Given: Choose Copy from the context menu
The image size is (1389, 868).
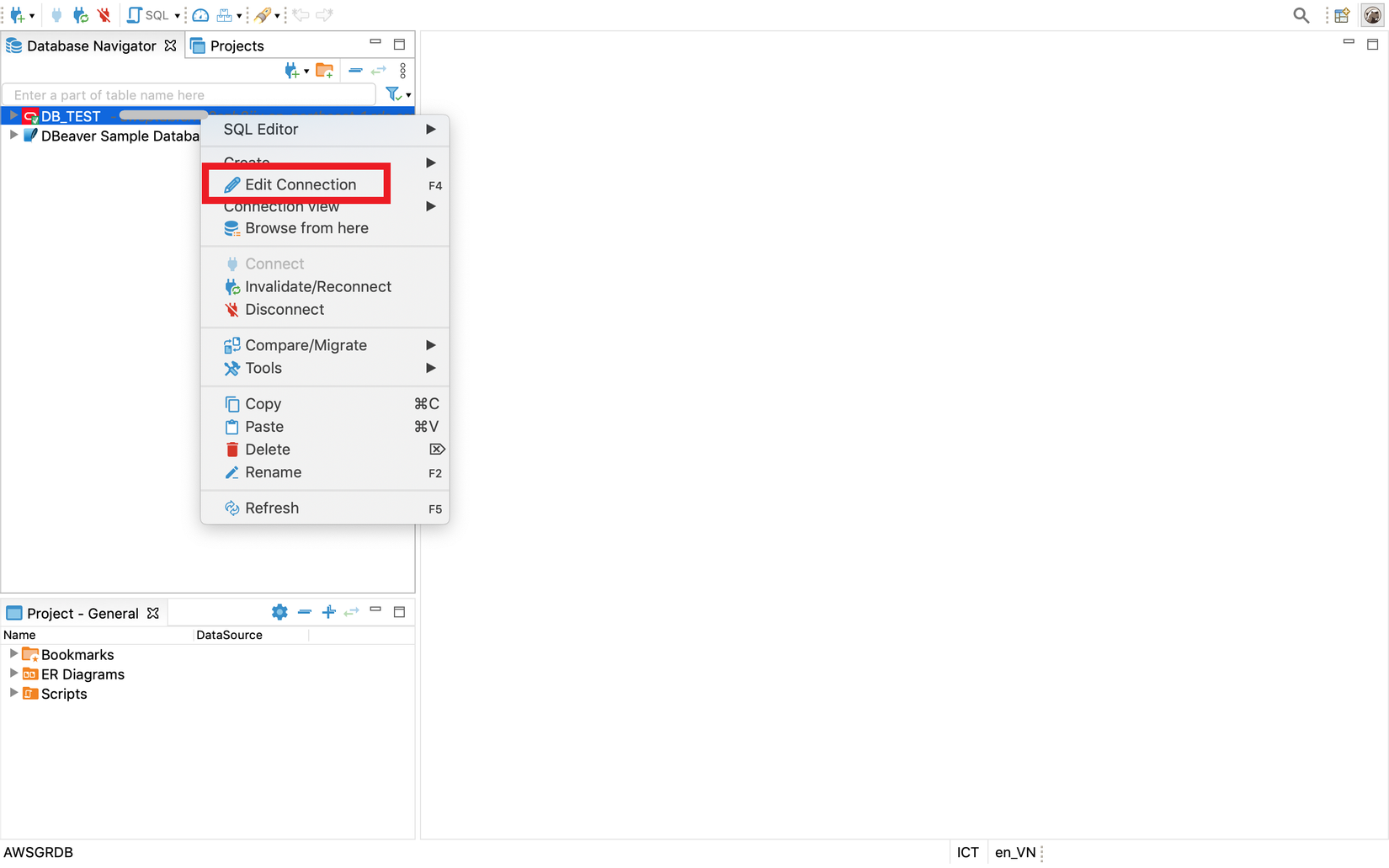Looking at the screenshot, I should coord(325,404).
